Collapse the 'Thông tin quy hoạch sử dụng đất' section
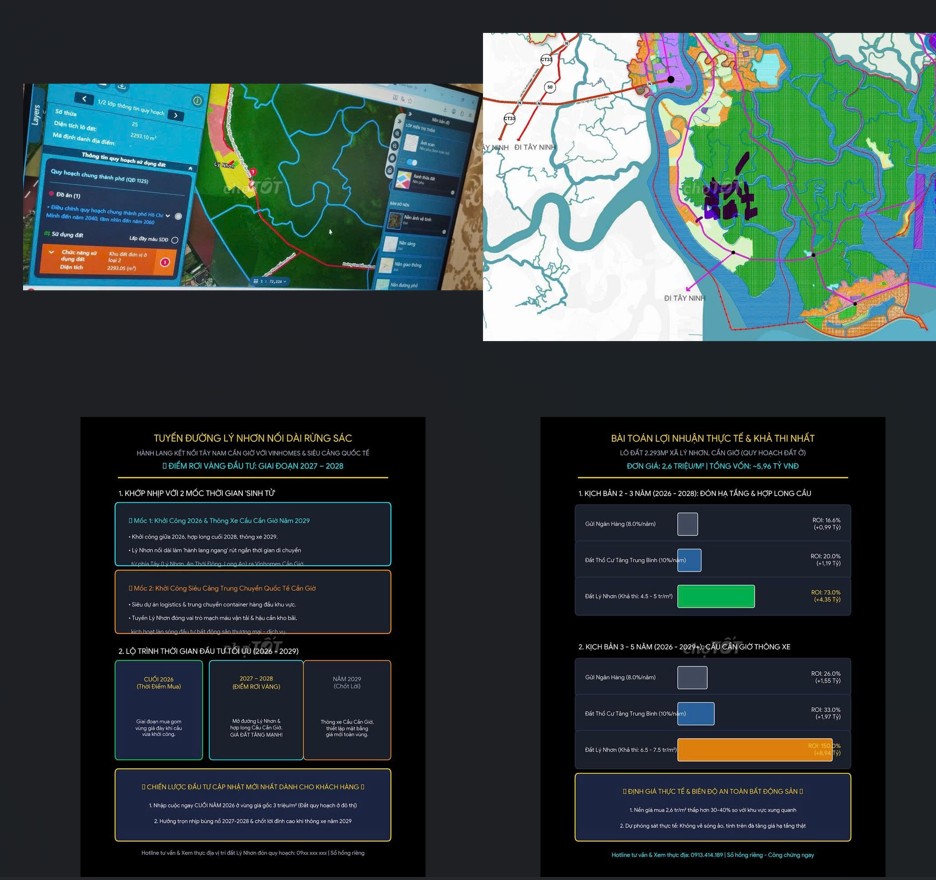This screenshot has height=880, width=936. coord(190,169)
